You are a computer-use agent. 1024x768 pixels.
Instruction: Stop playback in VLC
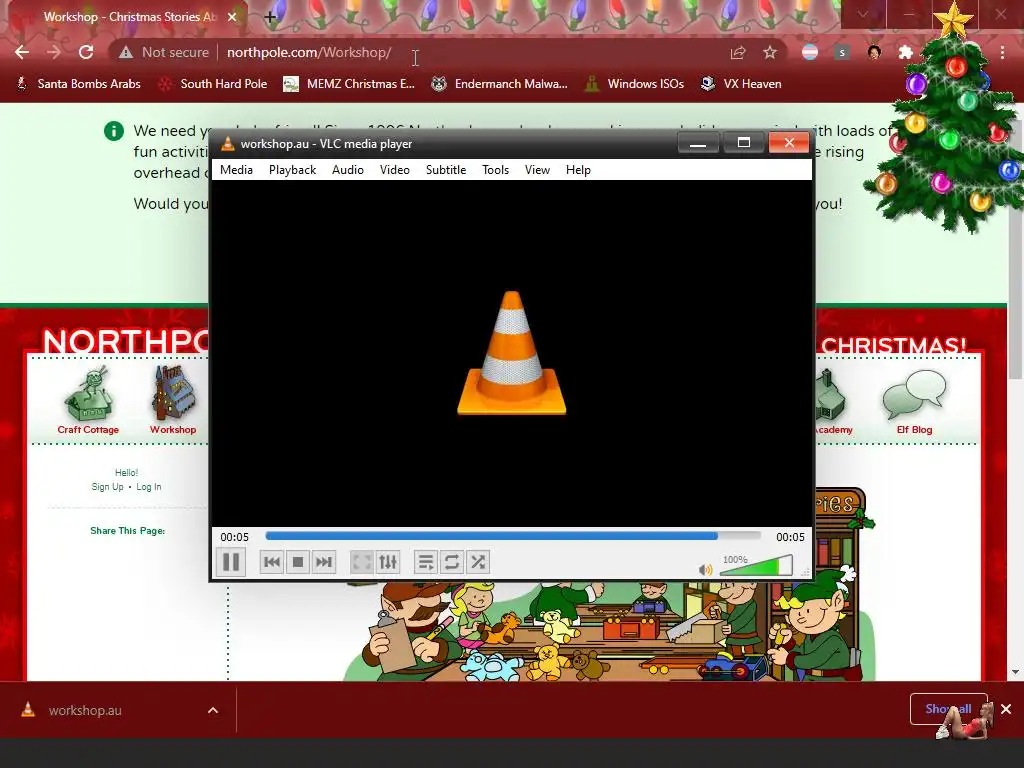pos(298,562)
